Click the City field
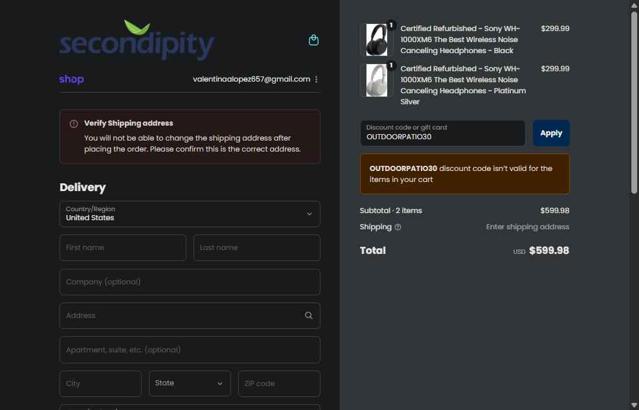The width and height of the screenshot is (639, 410). click(x=101, y=383)
